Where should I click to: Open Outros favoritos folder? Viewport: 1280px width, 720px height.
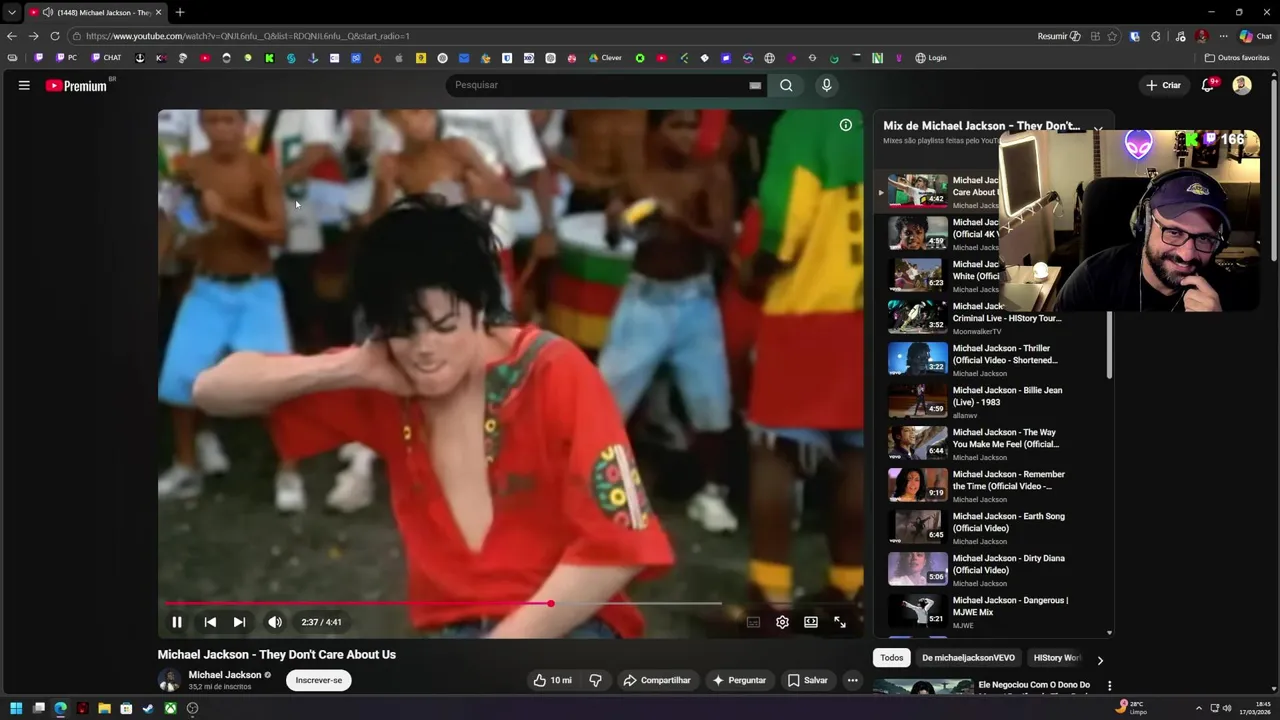pos(1237,58)
